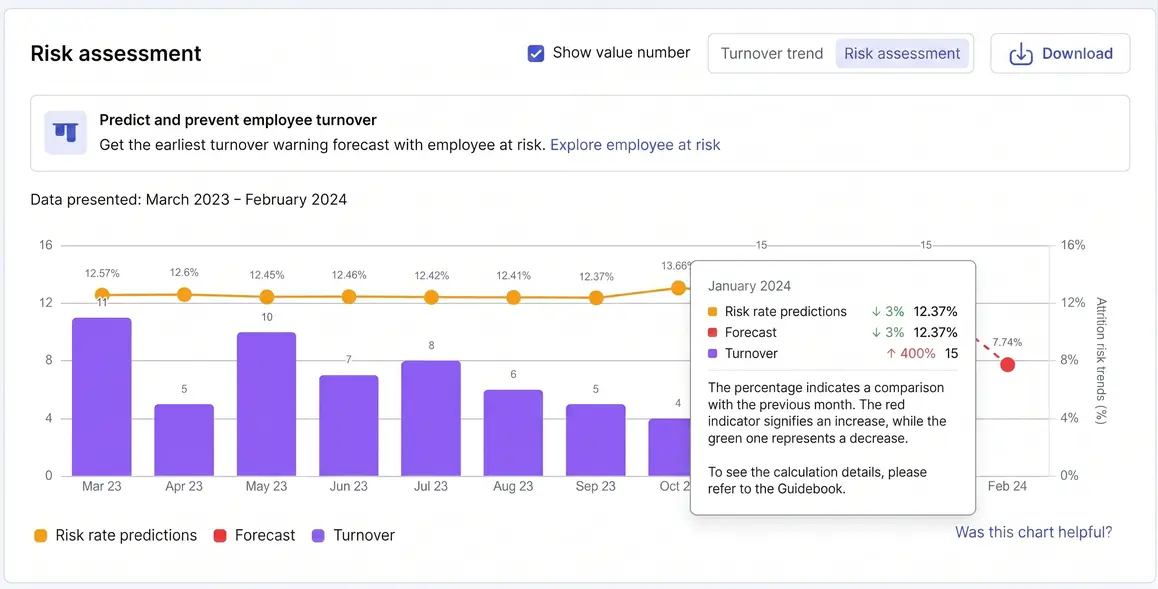Click the orange Risk rate predictions legend dot
1158x589 pixels.
[41, 535]
